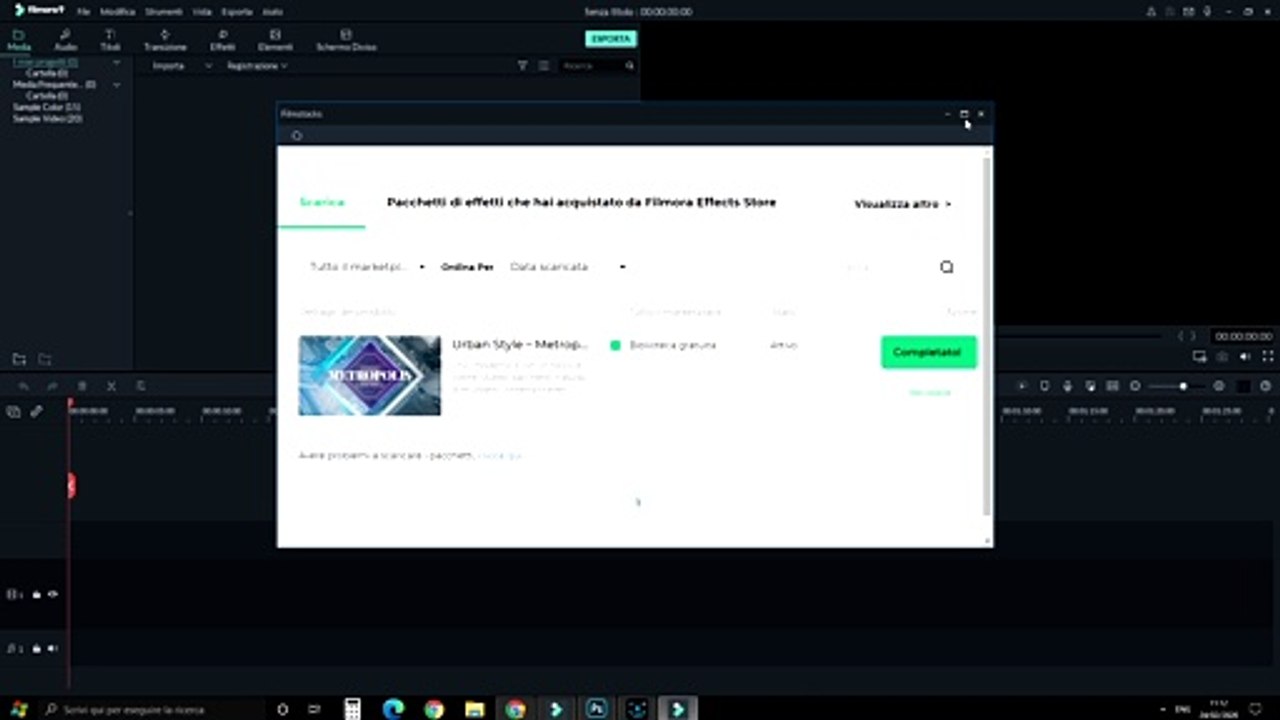The height and width of the screenshot is (720, 1280).
Task: Mute audio track 1
Action: click(53, 648)
